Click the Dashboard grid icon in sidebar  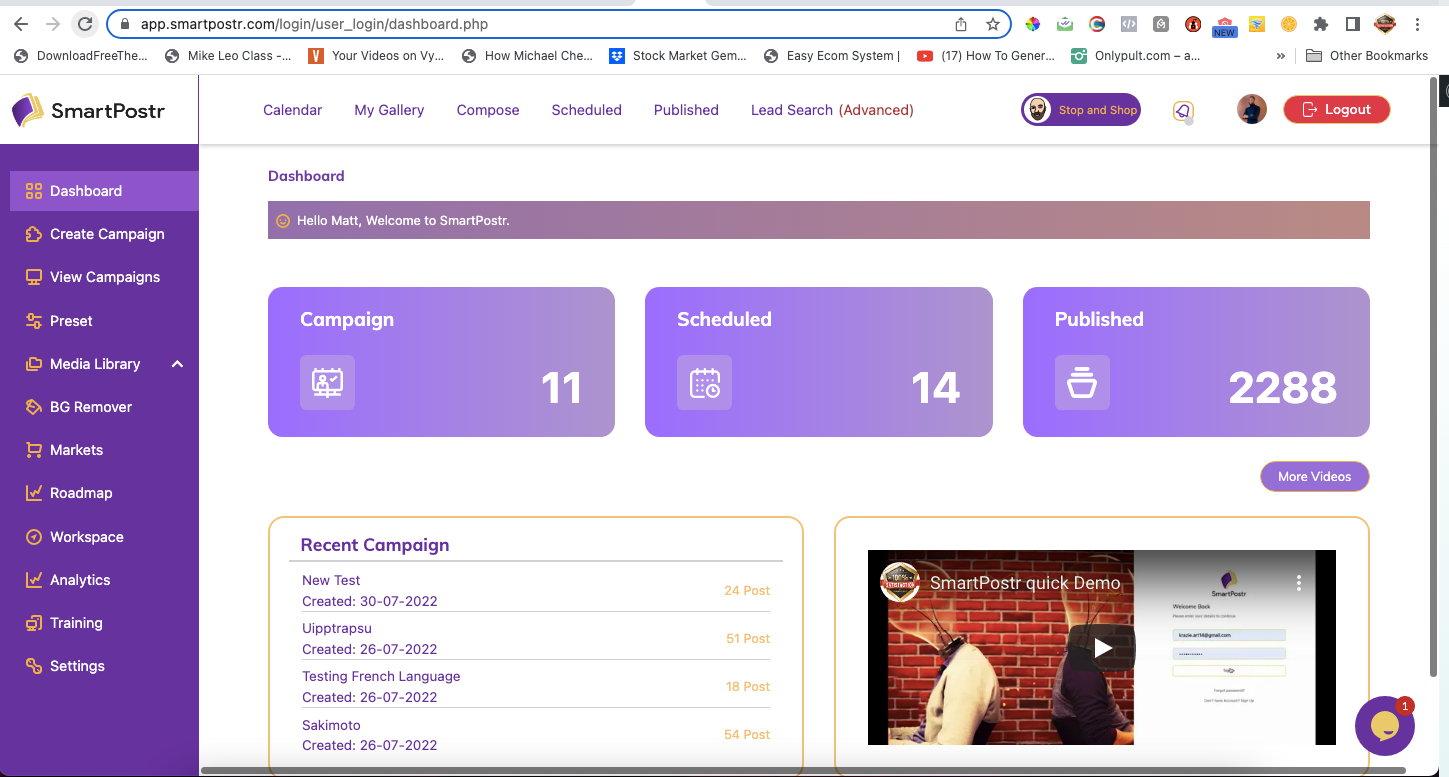tap(34, 191)
